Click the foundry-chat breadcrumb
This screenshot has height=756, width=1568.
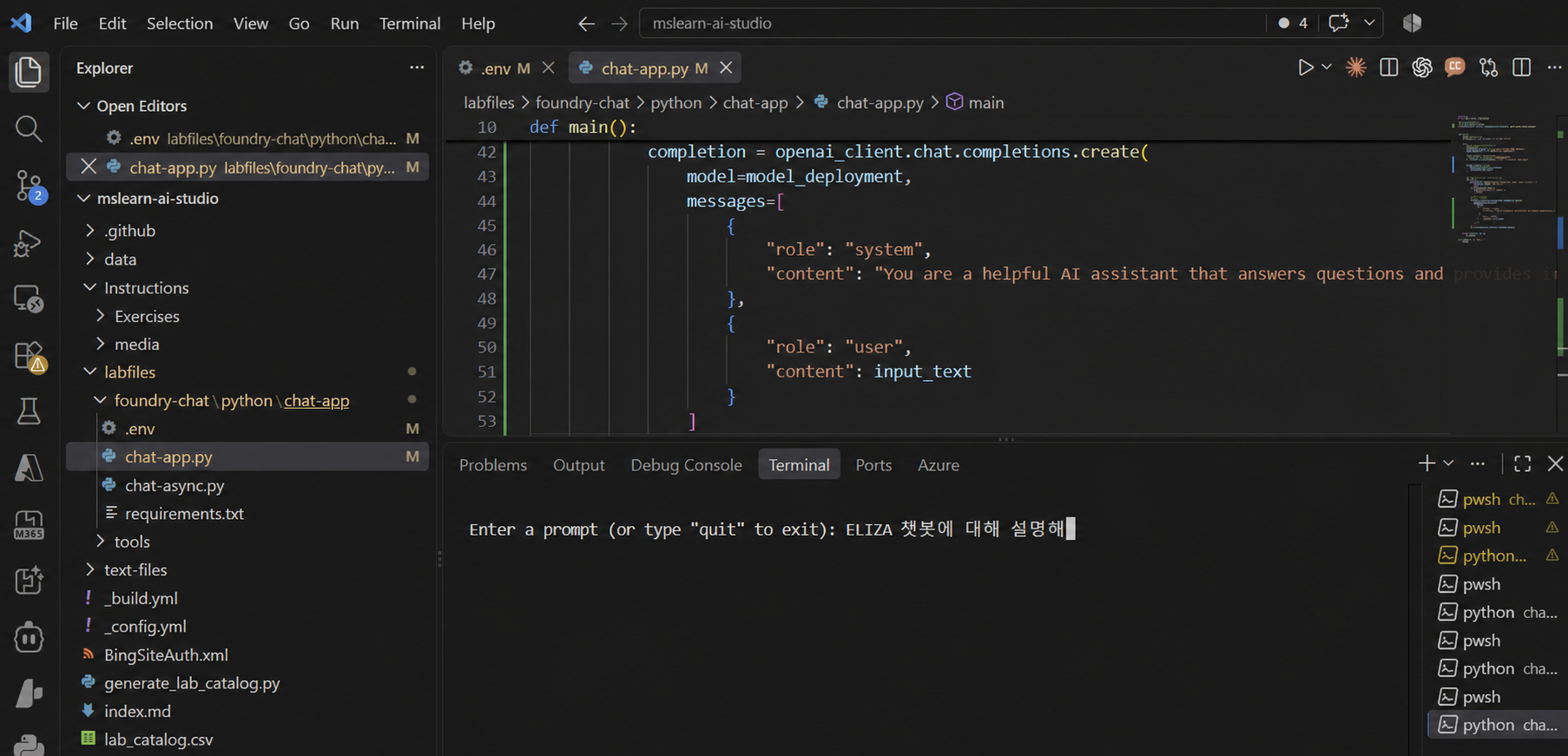[582, 102]
